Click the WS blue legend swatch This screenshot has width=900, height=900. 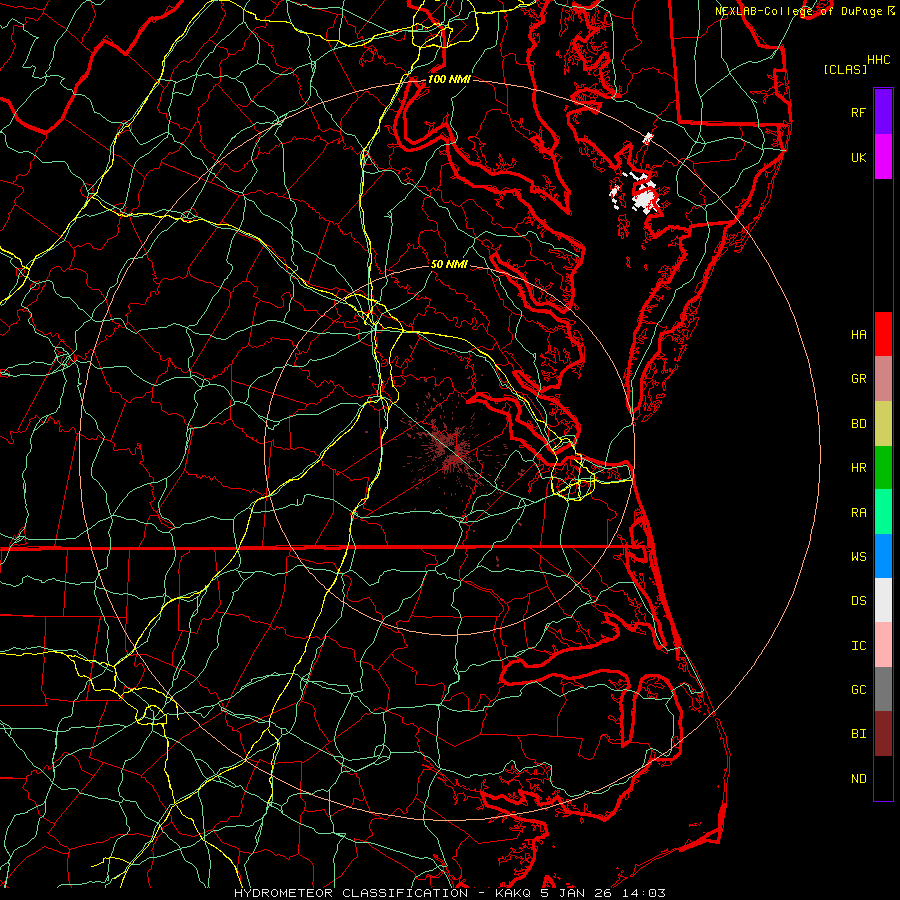883,556
